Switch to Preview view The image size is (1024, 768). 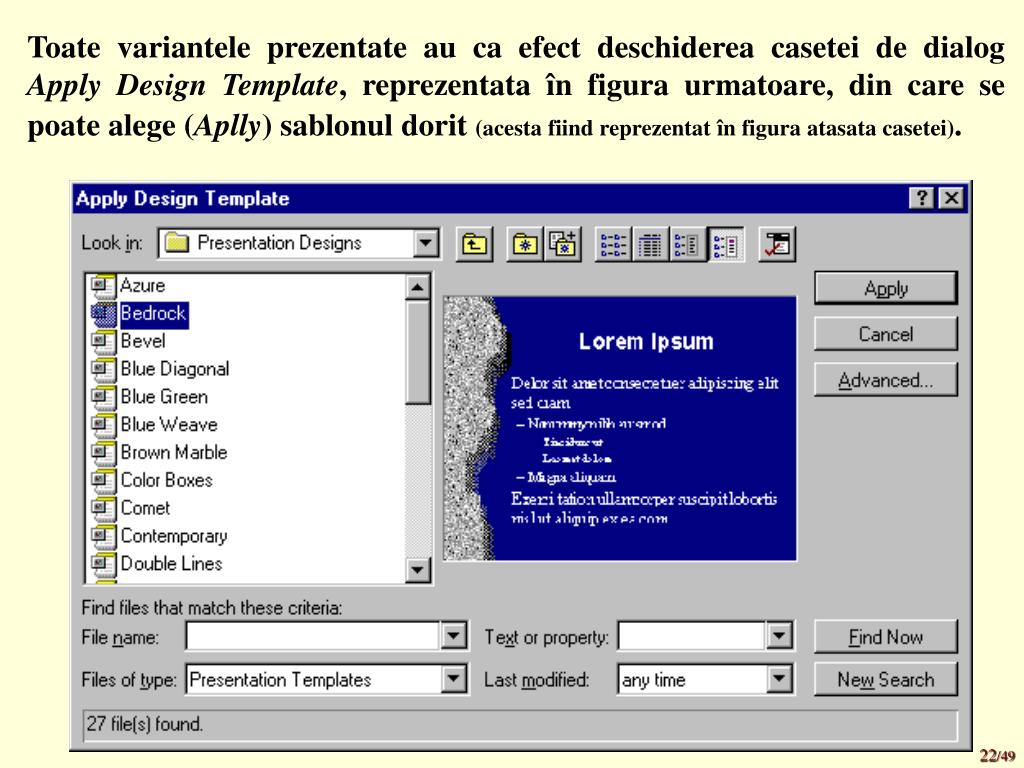coord(725,244)
